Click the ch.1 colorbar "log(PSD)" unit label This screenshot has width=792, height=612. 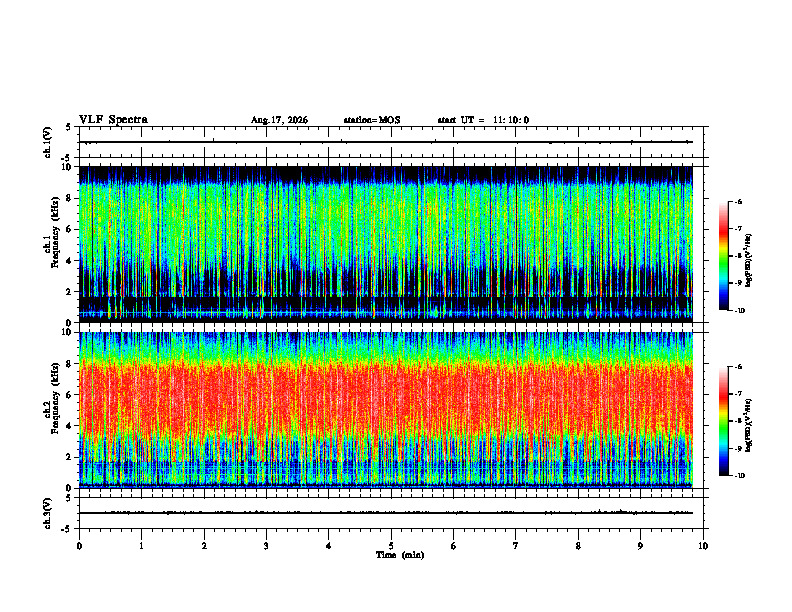pos(749,260)
